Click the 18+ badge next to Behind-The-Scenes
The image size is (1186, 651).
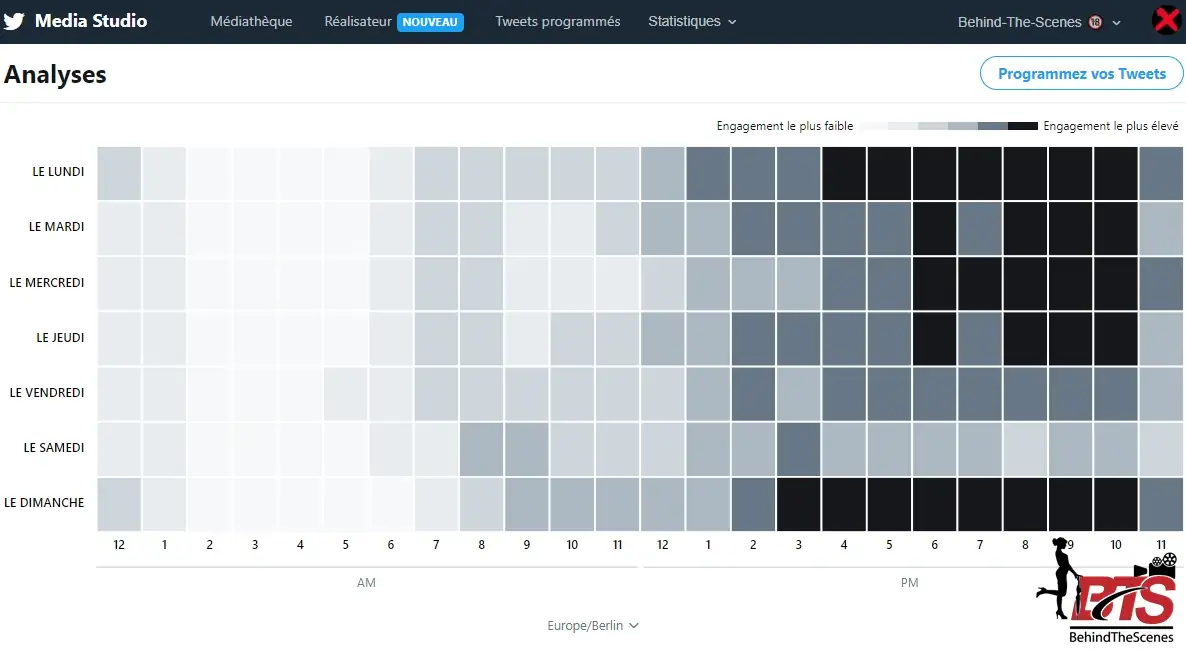tap(1095, 22)
